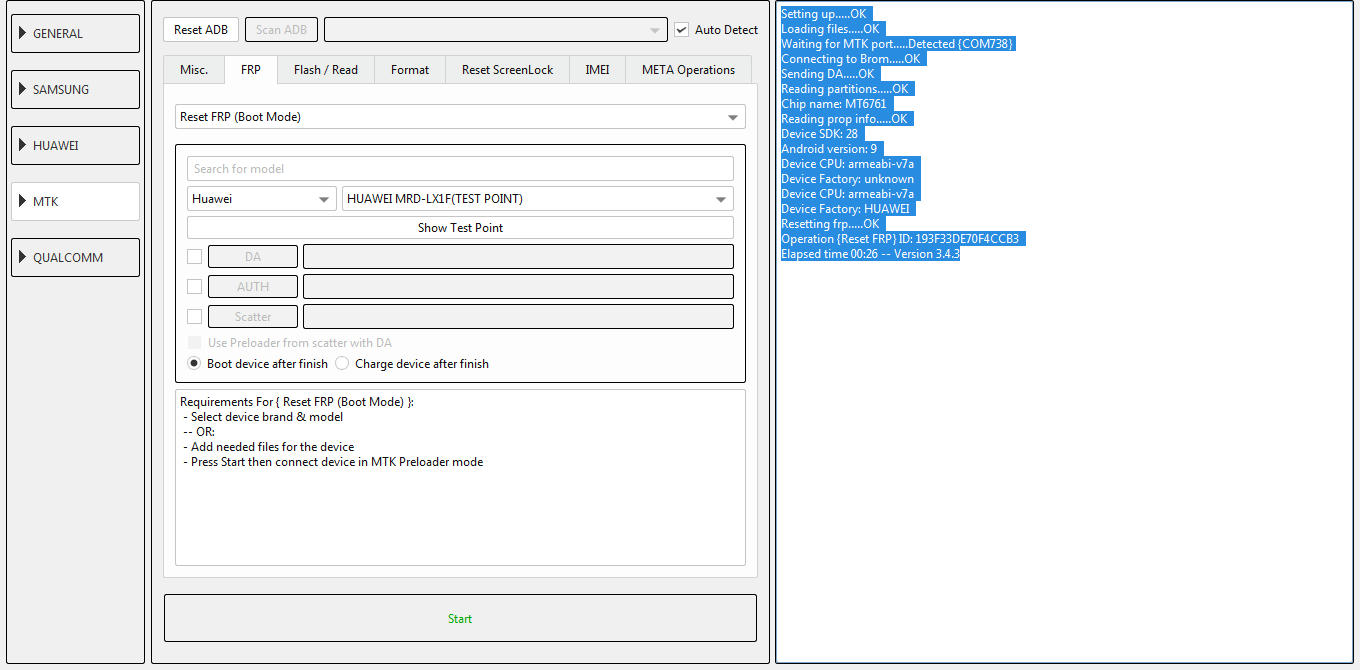Switch to the META Operations tab
Screen dimensions: 1360x670
689,70
